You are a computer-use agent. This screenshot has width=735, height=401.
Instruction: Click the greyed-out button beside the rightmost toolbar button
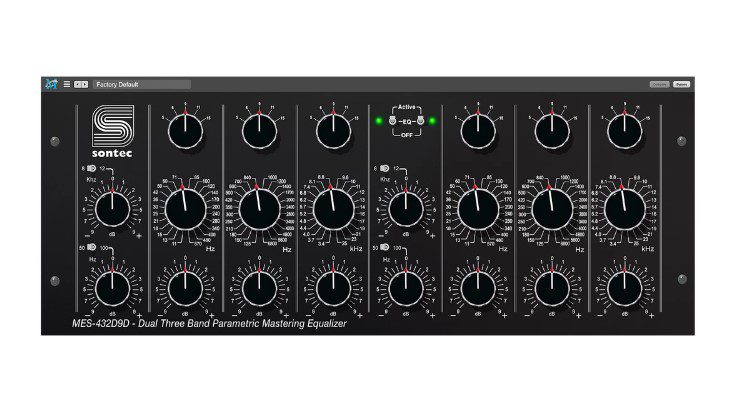click(659, 85)
